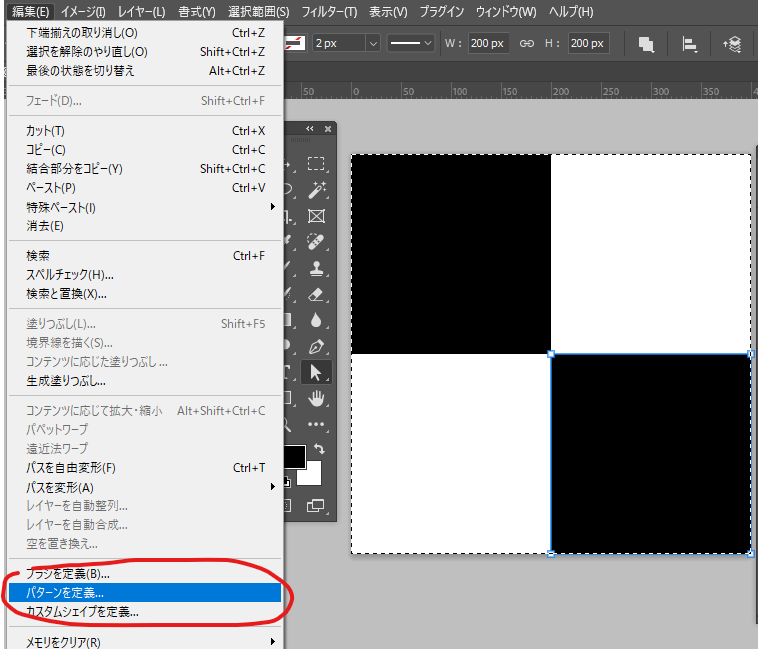This screenshot has width=758, height=649.
Task: Select the Frame tool
Action: pyautogui.click(x=317, y=216)
